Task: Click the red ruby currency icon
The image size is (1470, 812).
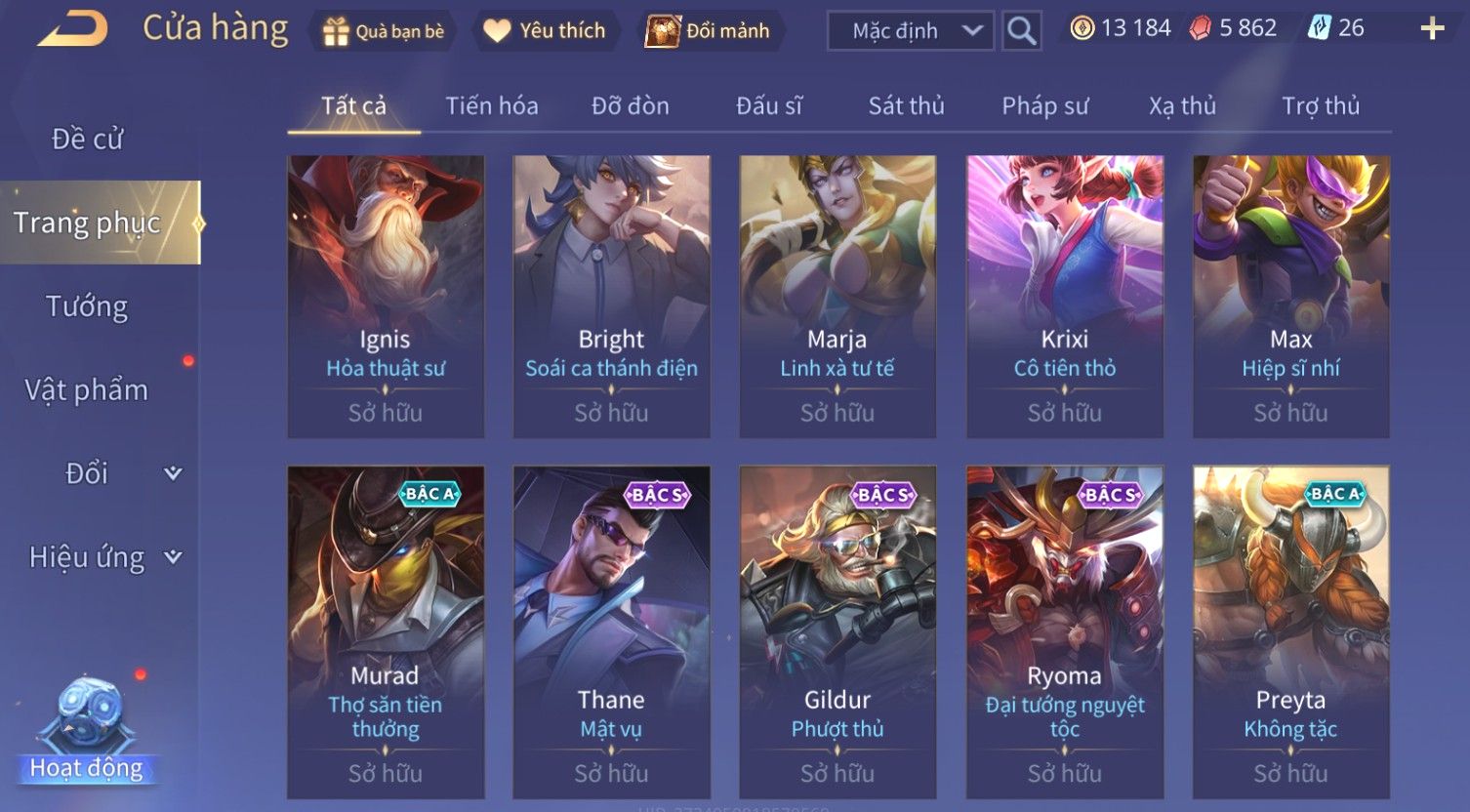Action: point(1200,28)
